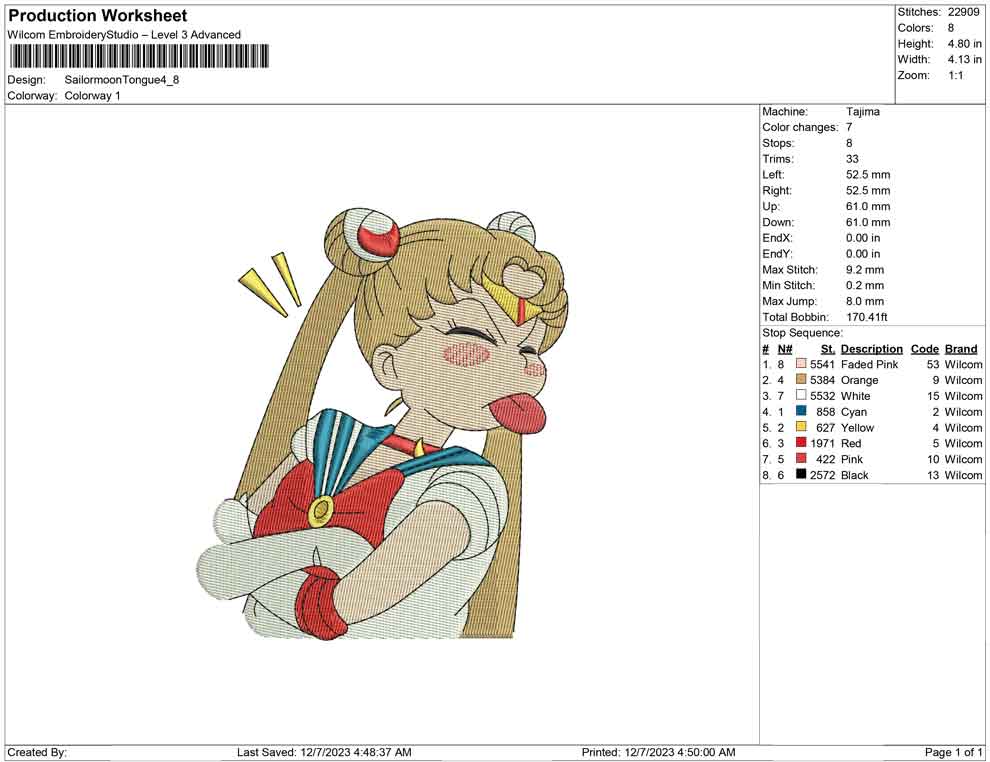Click the 'Code' column header
Viewport: 990px width, 762px height.
click(x=925, y=349)
